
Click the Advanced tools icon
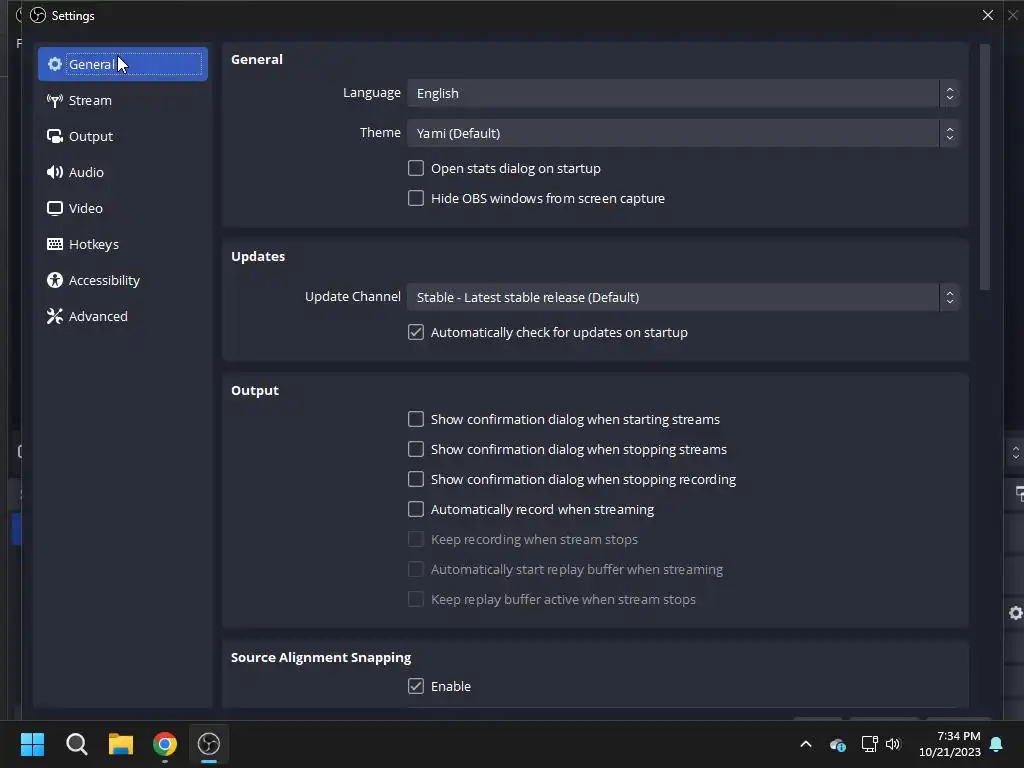(x=55, y=316)
